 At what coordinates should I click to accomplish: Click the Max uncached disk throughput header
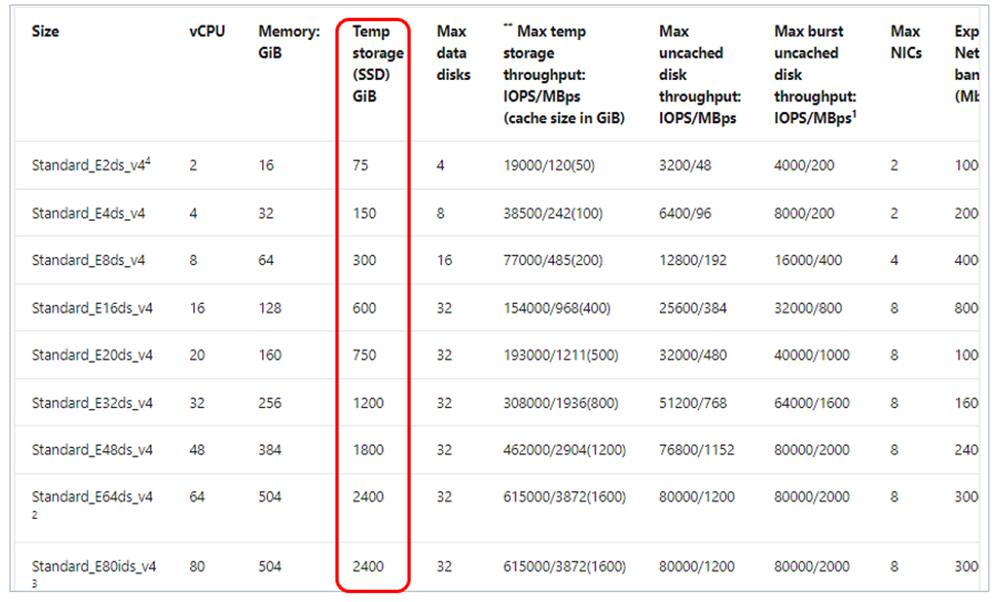[x=700, y=75]
